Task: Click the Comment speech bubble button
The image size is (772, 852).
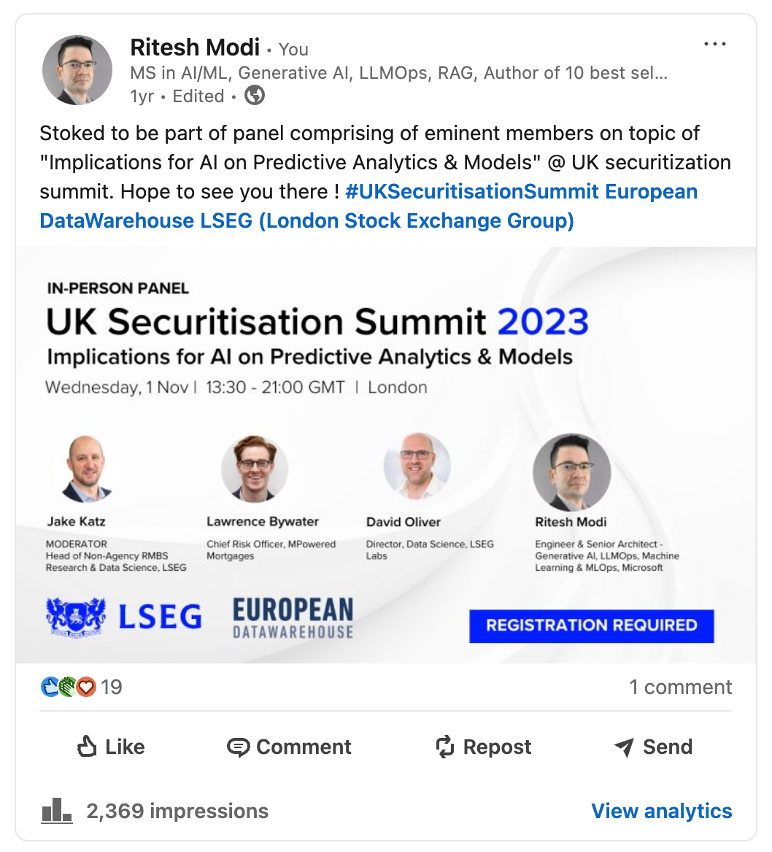Action: click(x=289, y=747)
